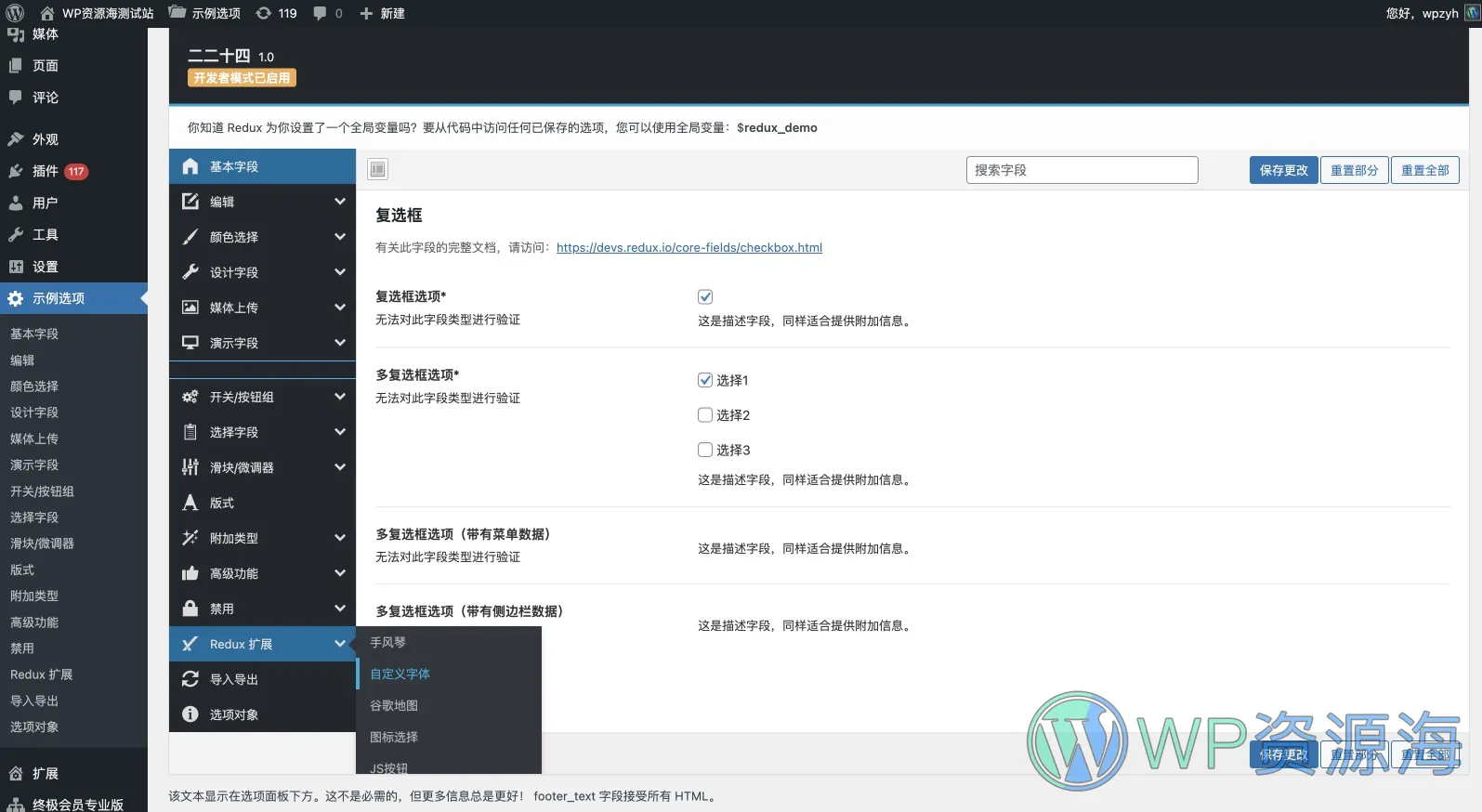The width and height of the screenshot is (1482, 812).
Task: Open 颜色选择 in WordPress left submenu
Action: (x=34, y=386)
